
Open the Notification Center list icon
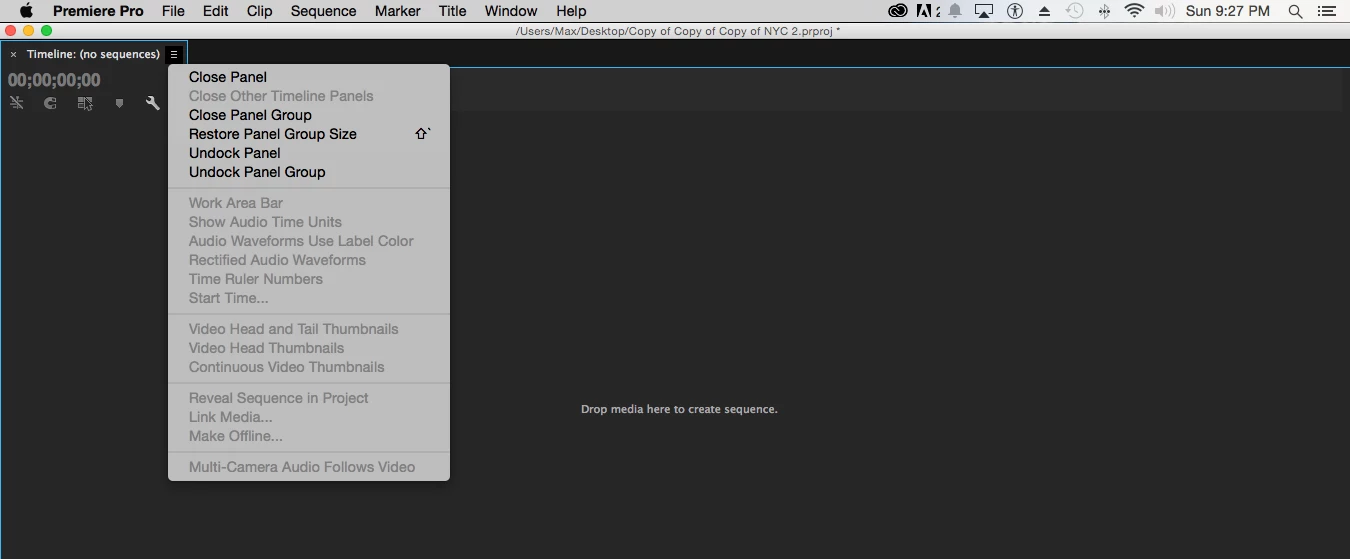click(1326, 11)
